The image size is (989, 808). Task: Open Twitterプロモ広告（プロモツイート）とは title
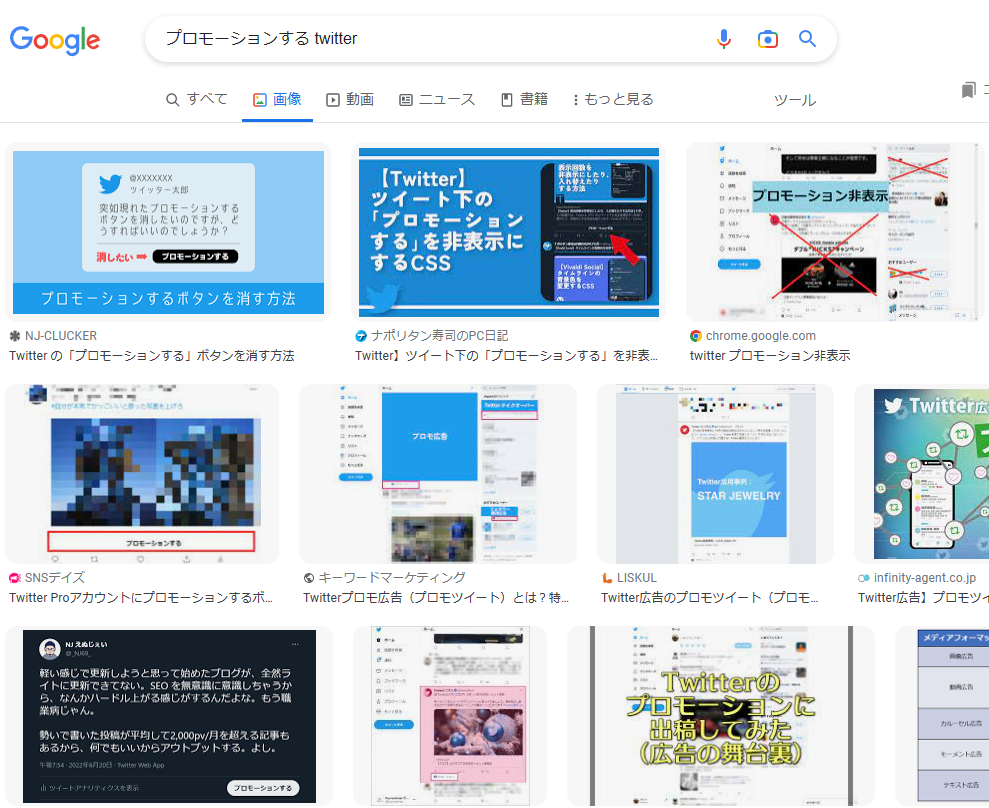click(436, 598)
